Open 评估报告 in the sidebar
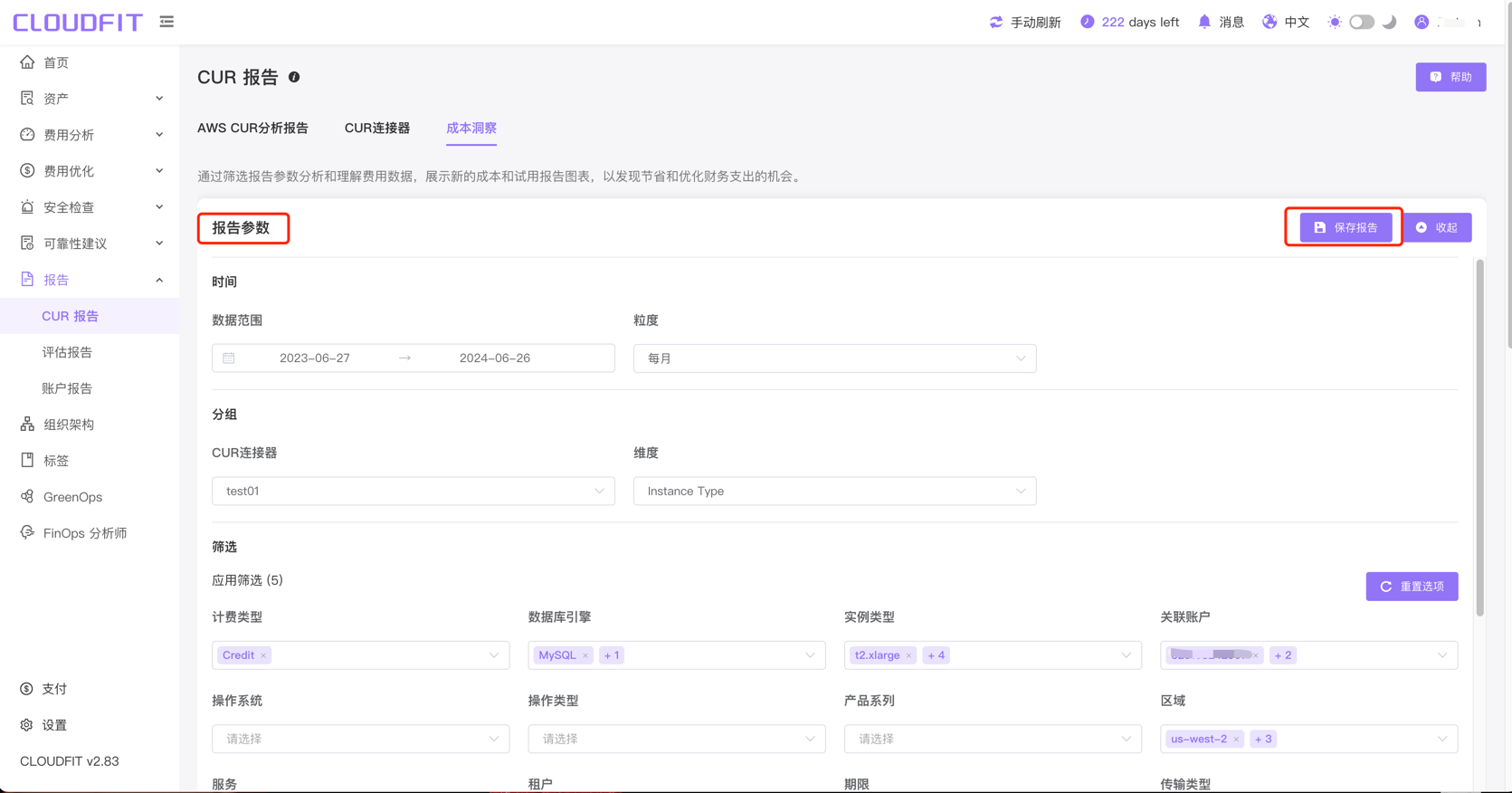The height and width of the screenshot is (793, 1512). click(x=67, y=352)
